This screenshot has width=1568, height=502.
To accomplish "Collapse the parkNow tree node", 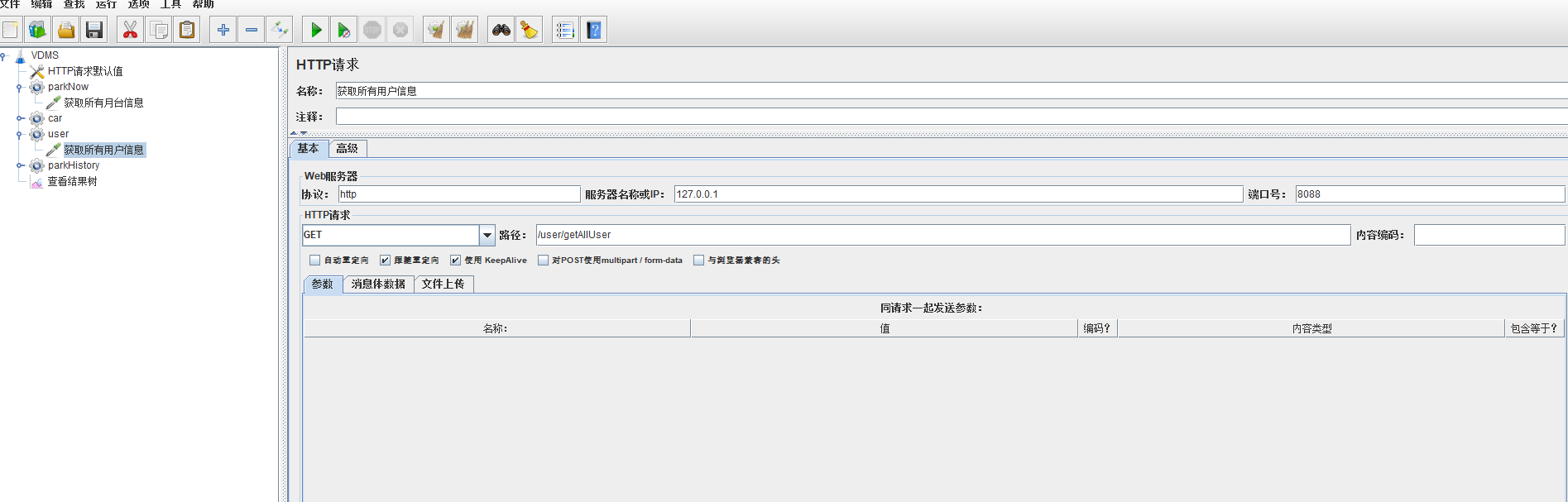I will [19, 87].
